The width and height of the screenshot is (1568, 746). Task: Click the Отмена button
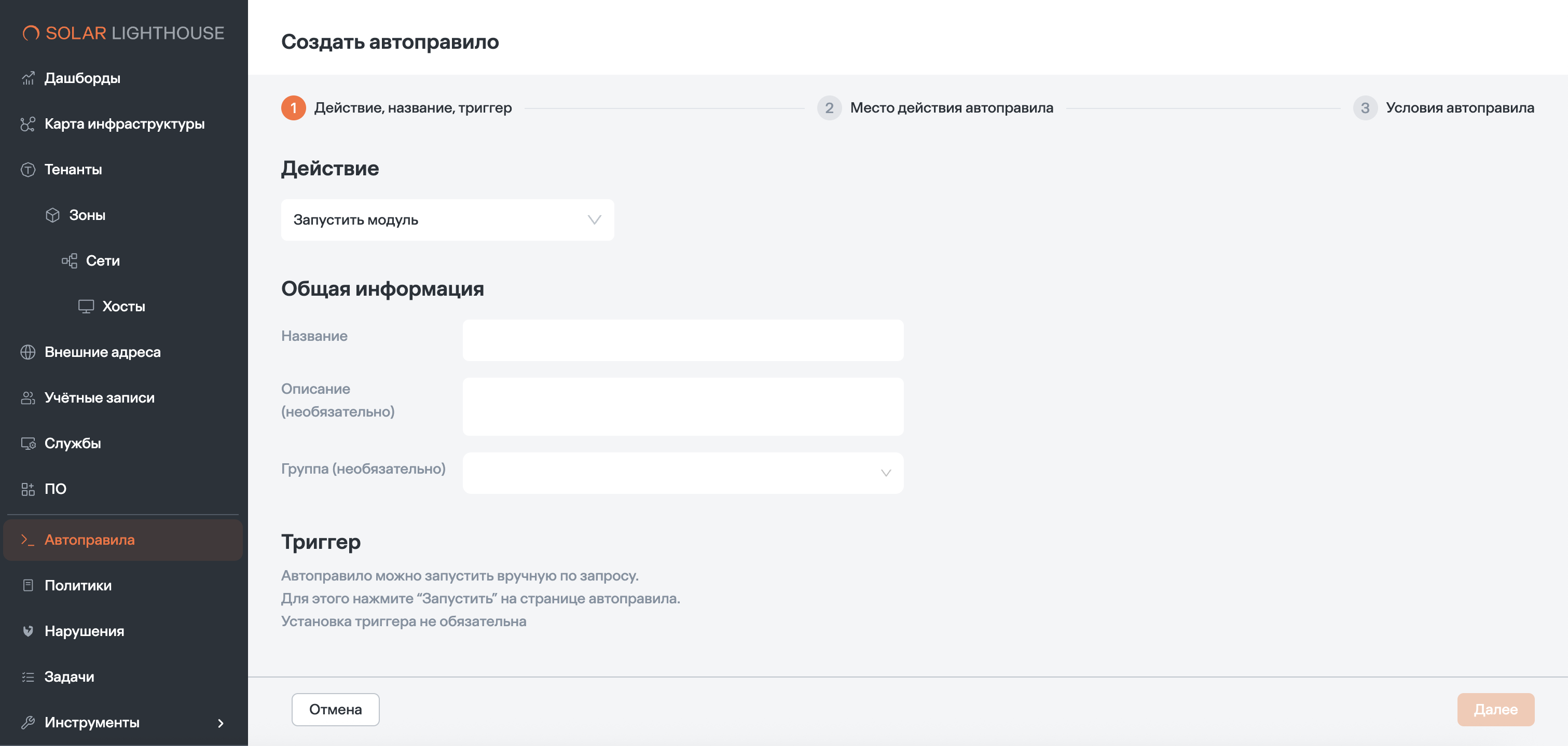335,710
